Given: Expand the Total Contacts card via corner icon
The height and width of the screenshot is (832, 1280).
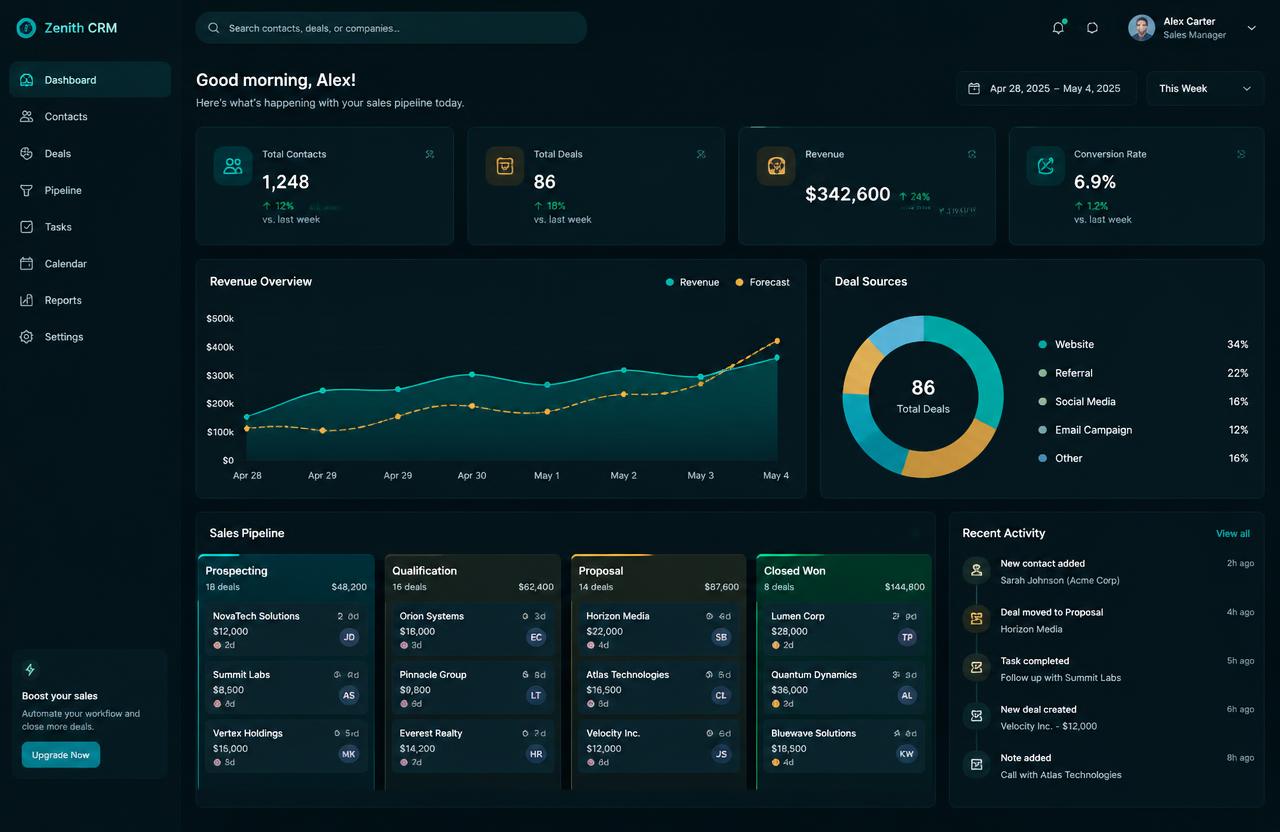Looking at the screenshot, I should click(430, 154).
